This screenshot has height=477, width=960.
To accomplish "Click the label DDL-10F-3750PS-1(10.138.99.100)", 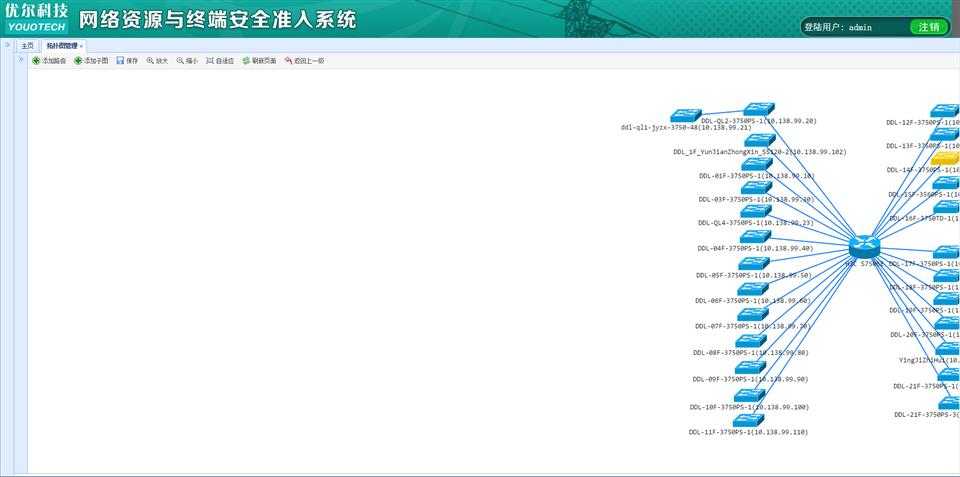I will coord(749,407).
